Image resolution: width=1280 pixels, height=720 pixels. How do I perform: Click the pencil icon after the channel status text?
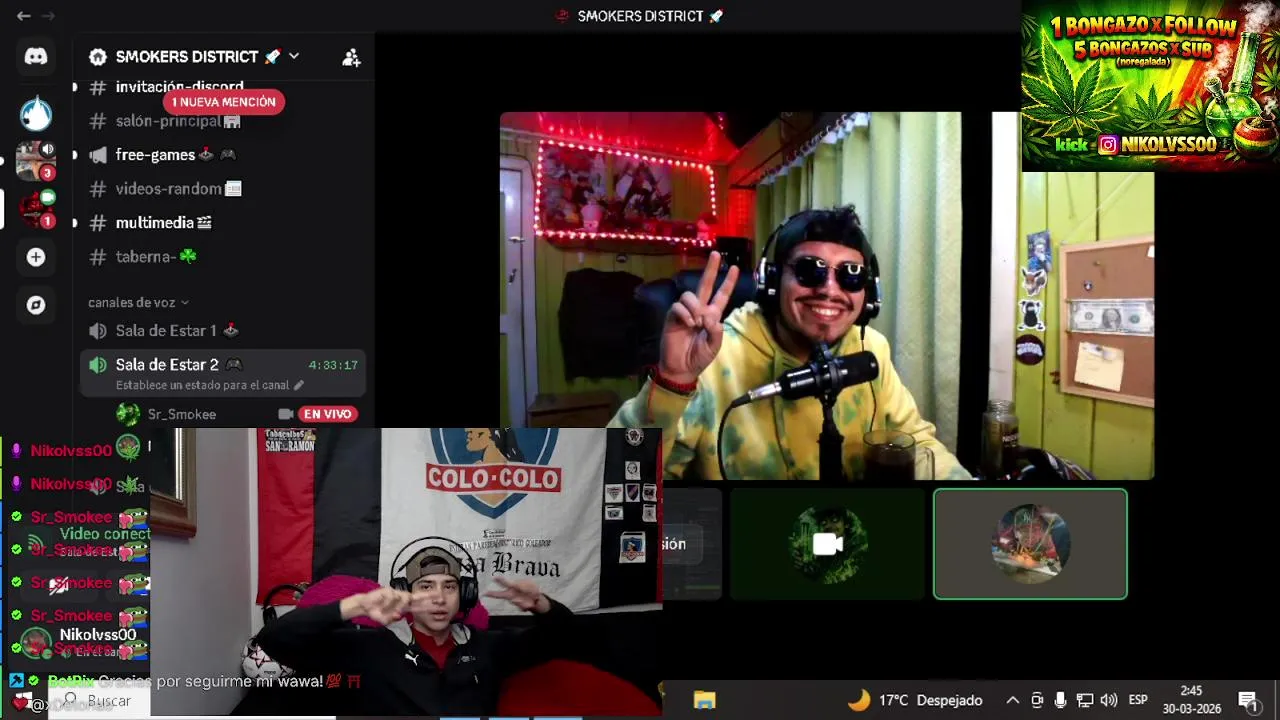[298, 385]
